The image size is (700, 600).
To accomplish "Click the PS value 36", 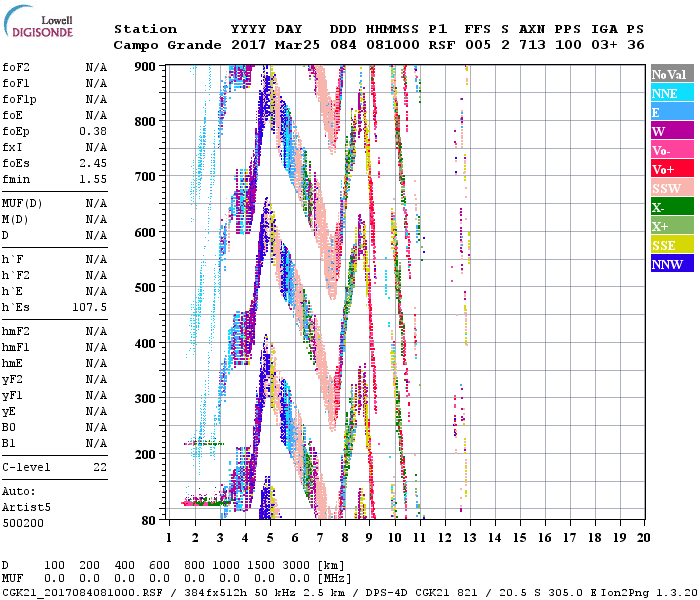I will (x=636, y=45).
